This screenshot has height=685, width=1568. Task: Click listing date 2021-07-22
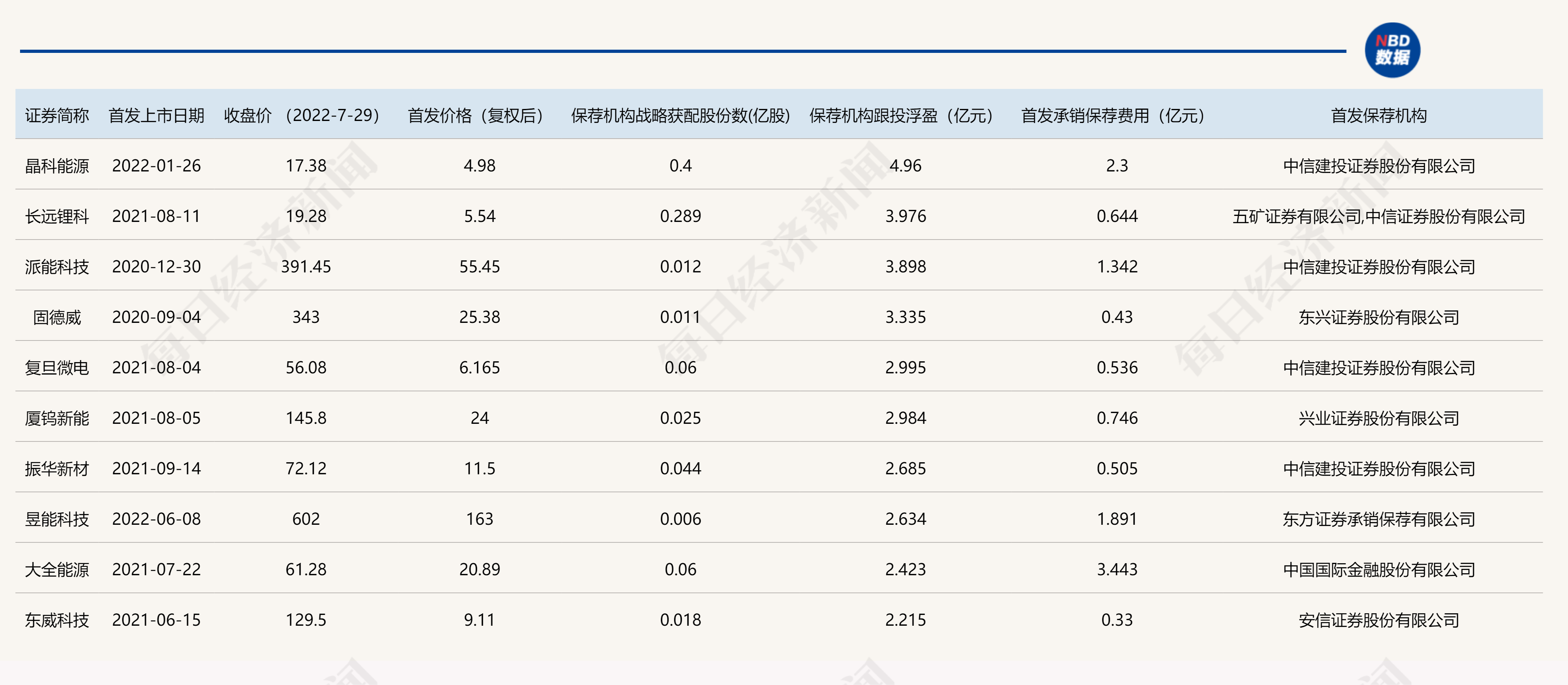click(x=156, y=570)
